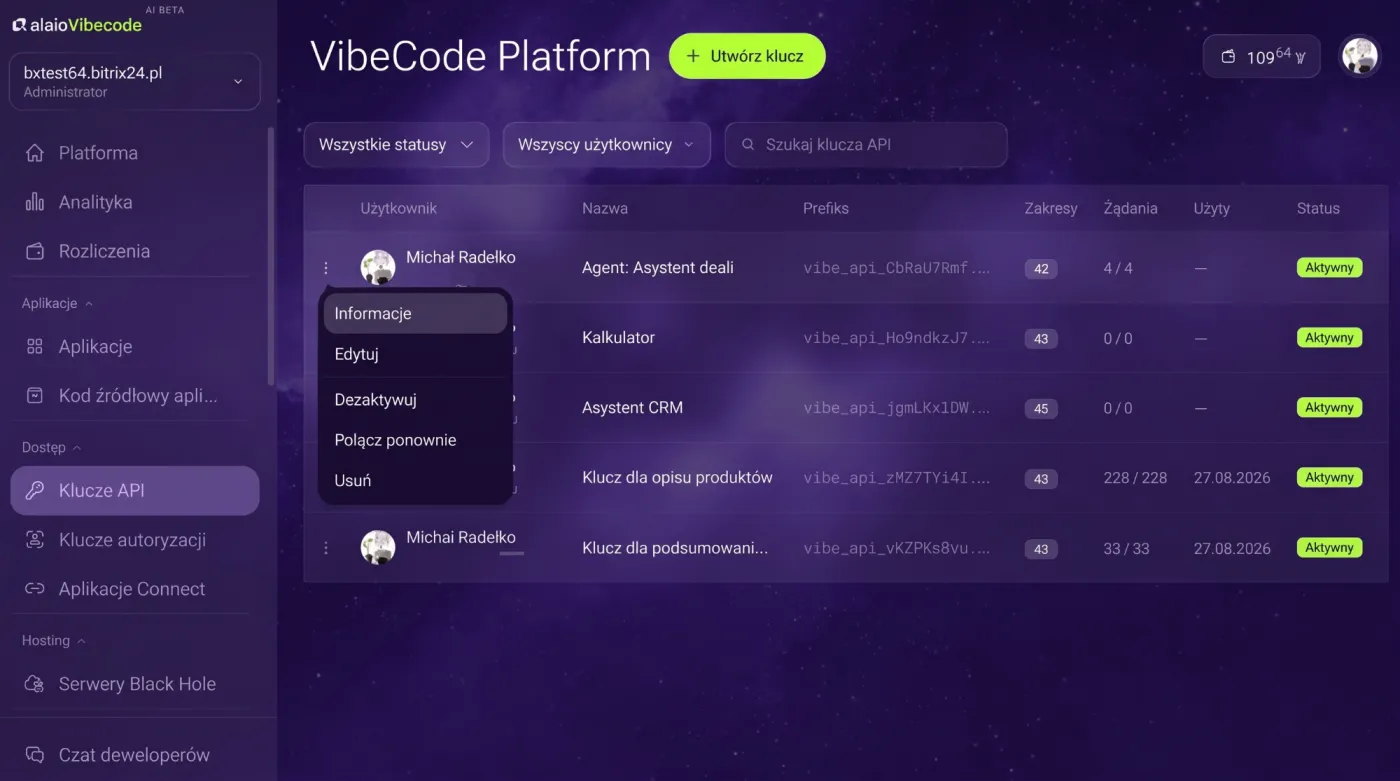Focus the Szukaj klucza API search field

coord(866,145)
